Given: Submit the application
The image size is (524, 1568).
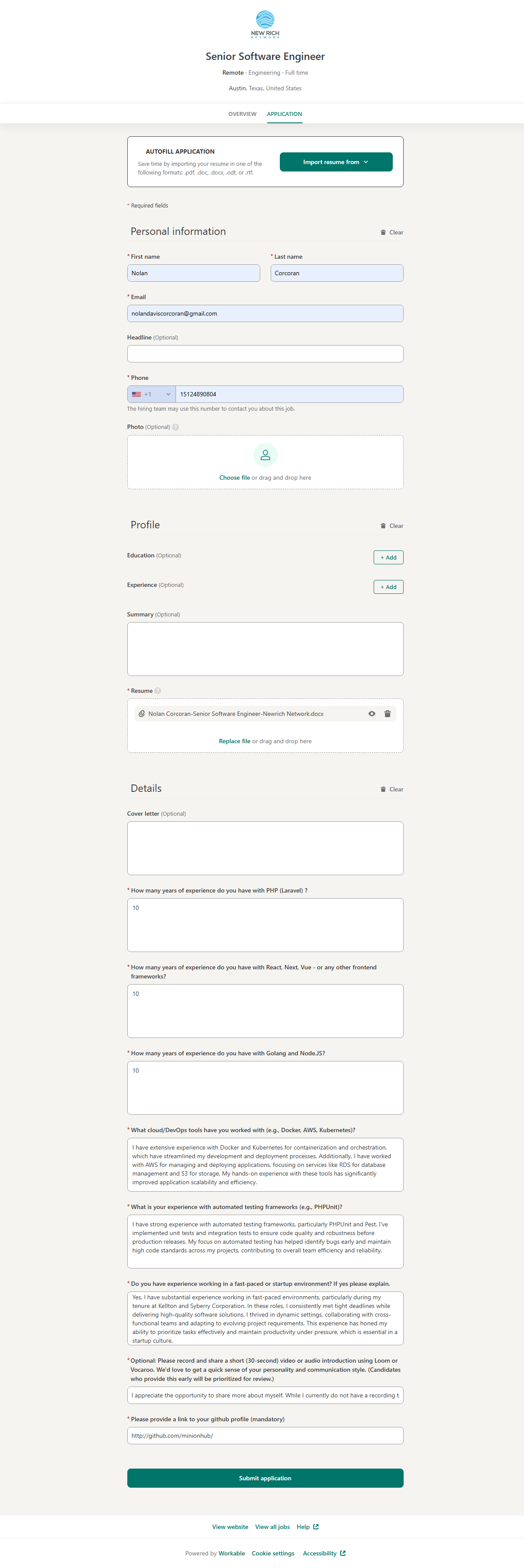Looking at the screenshot, I should [x=265, y=1478].
